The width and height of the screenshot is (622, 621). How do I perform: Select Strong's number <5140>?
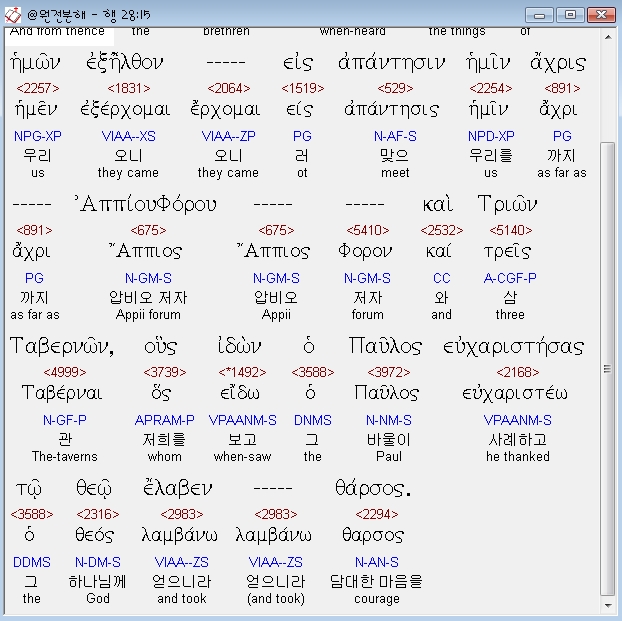point(511,230)
